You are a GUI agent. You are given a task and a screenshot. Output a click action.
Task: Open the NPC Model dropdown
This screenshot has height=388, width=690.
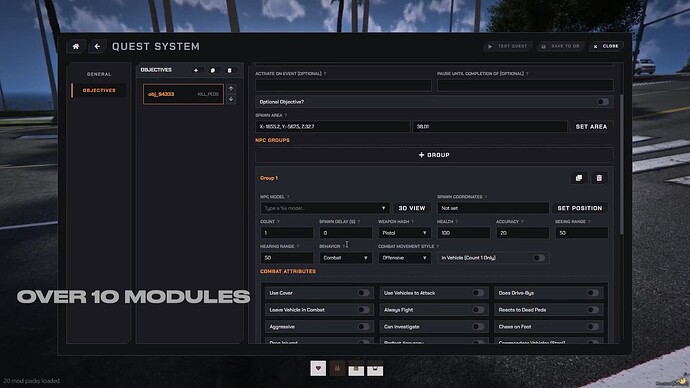tap(324, 208)
